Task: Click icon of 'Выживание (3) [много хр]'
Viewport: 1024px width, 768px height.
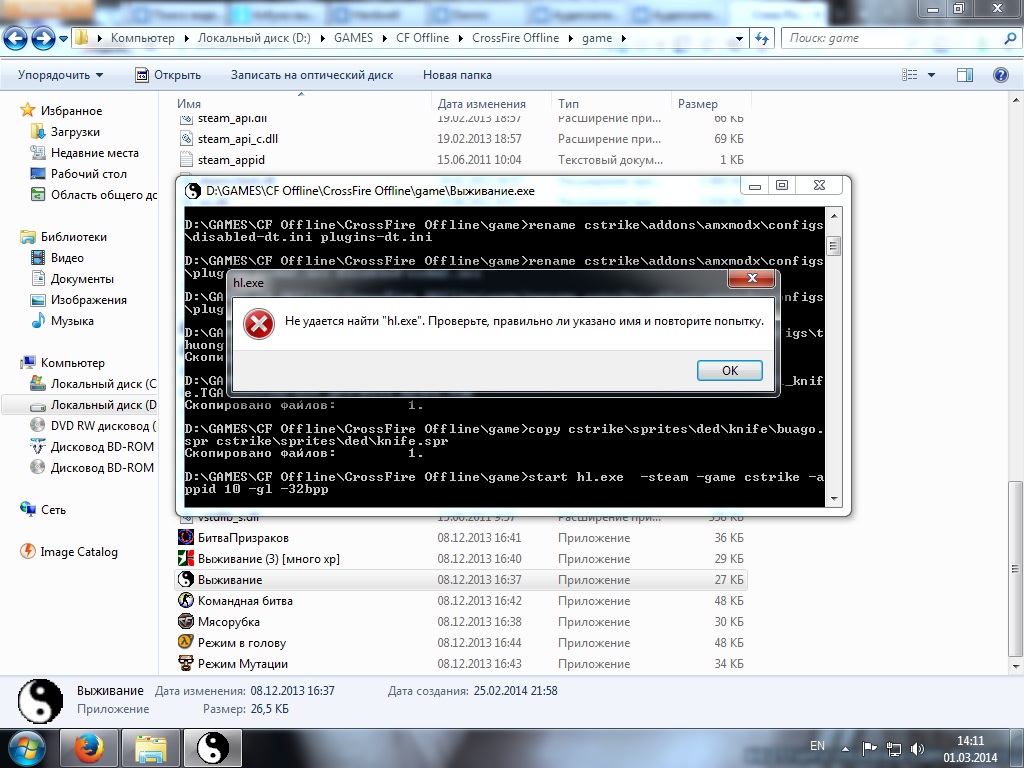Action: pyautogui.click(x=186, y=558)
